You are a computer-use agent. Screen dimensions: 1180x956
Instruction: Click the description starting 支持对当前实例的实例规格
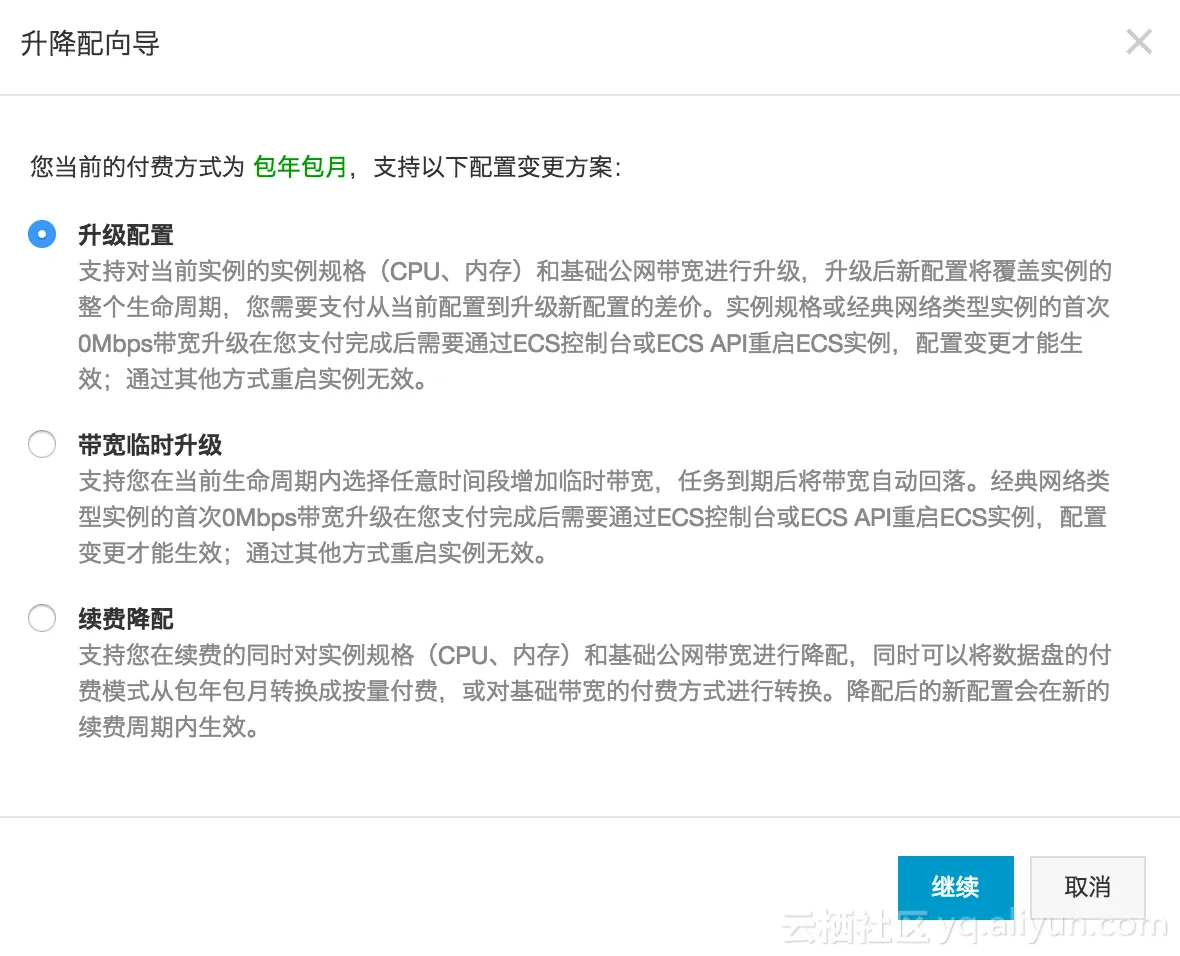(x=595, y=324)
